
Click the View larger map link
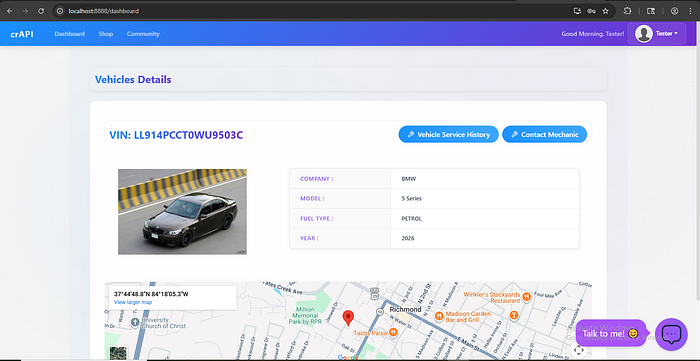coord(133,302)
